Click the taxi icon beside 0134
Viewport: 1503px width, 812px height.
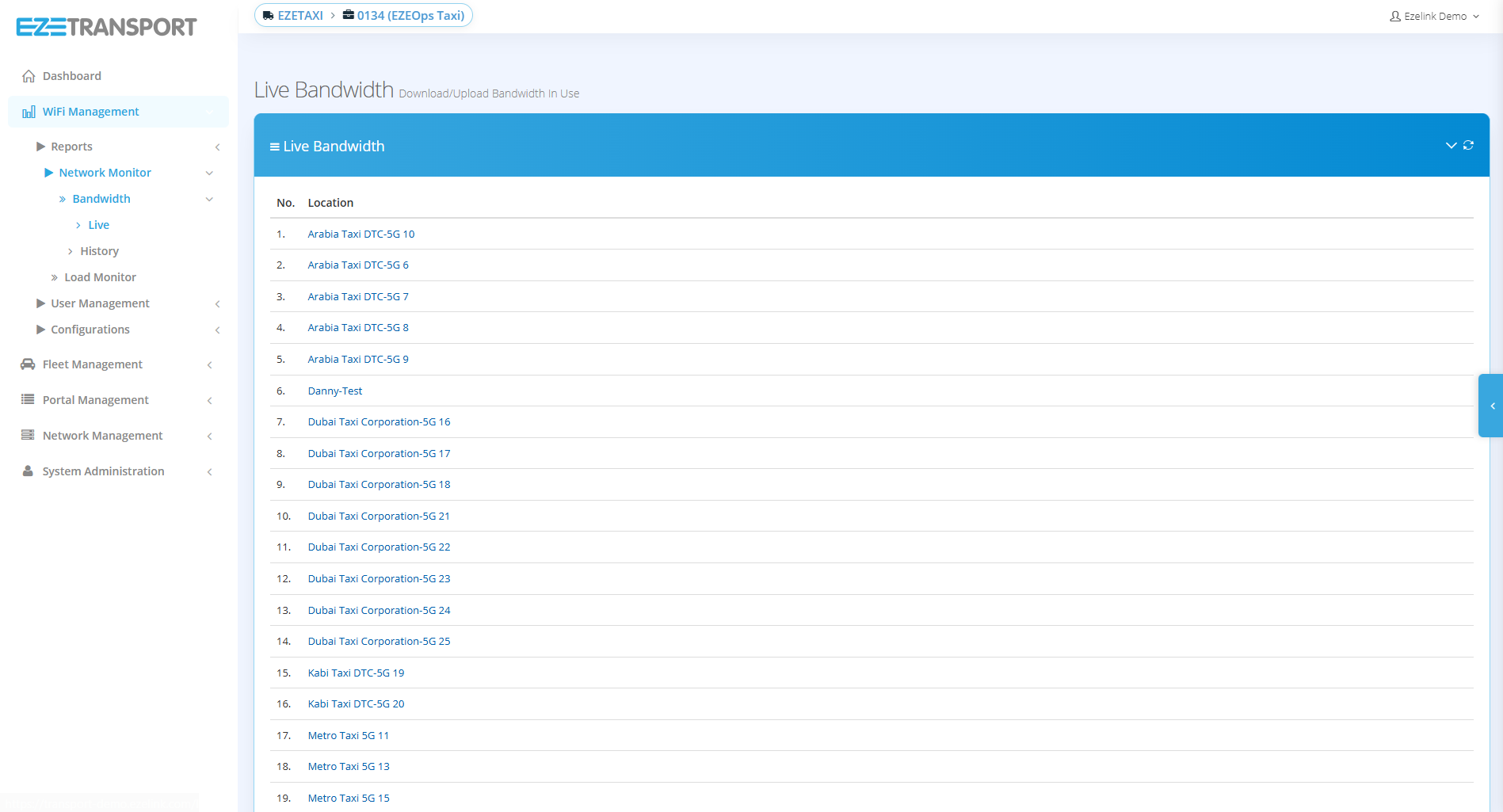pyautogui.click(x=348, y=15)
